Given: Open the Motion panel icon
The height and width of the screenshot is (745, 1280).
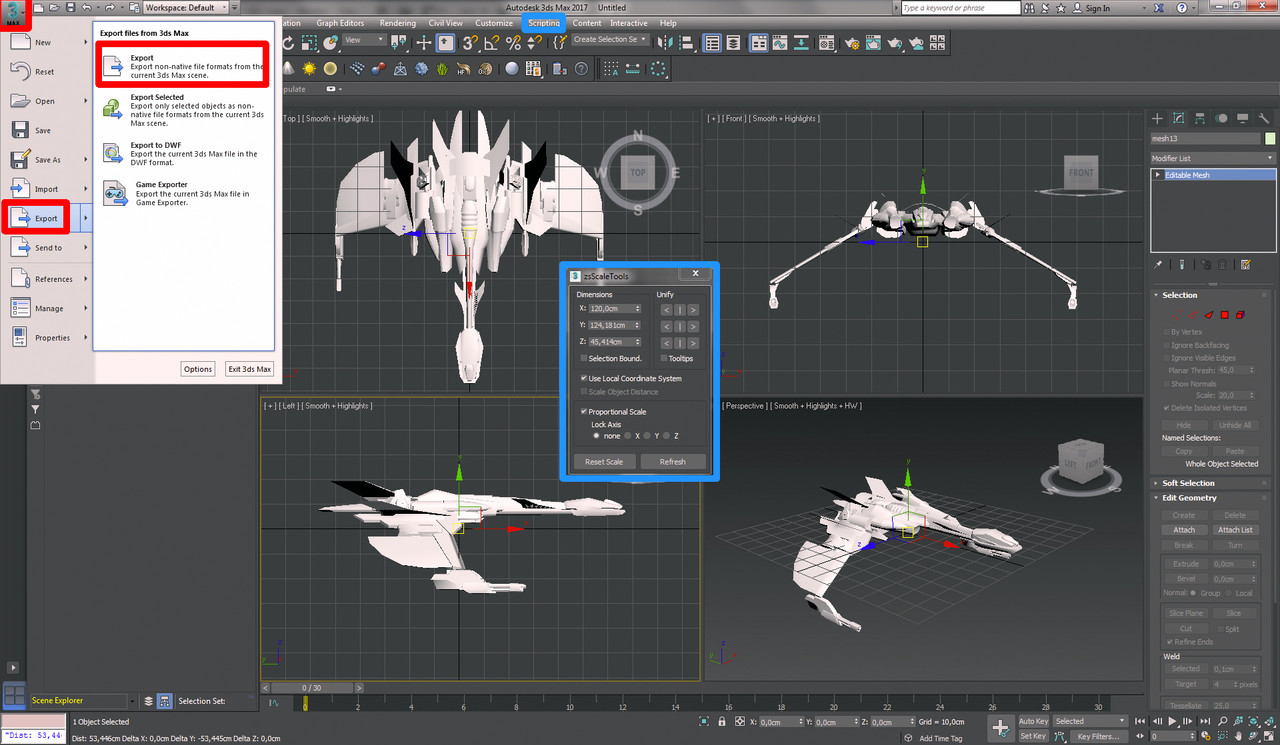Looking at the screenshot, I should pos(1221,118).
